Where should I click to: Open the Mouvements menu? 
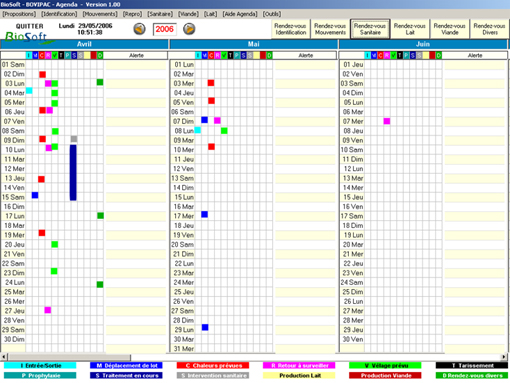click(x=100, y=14)
